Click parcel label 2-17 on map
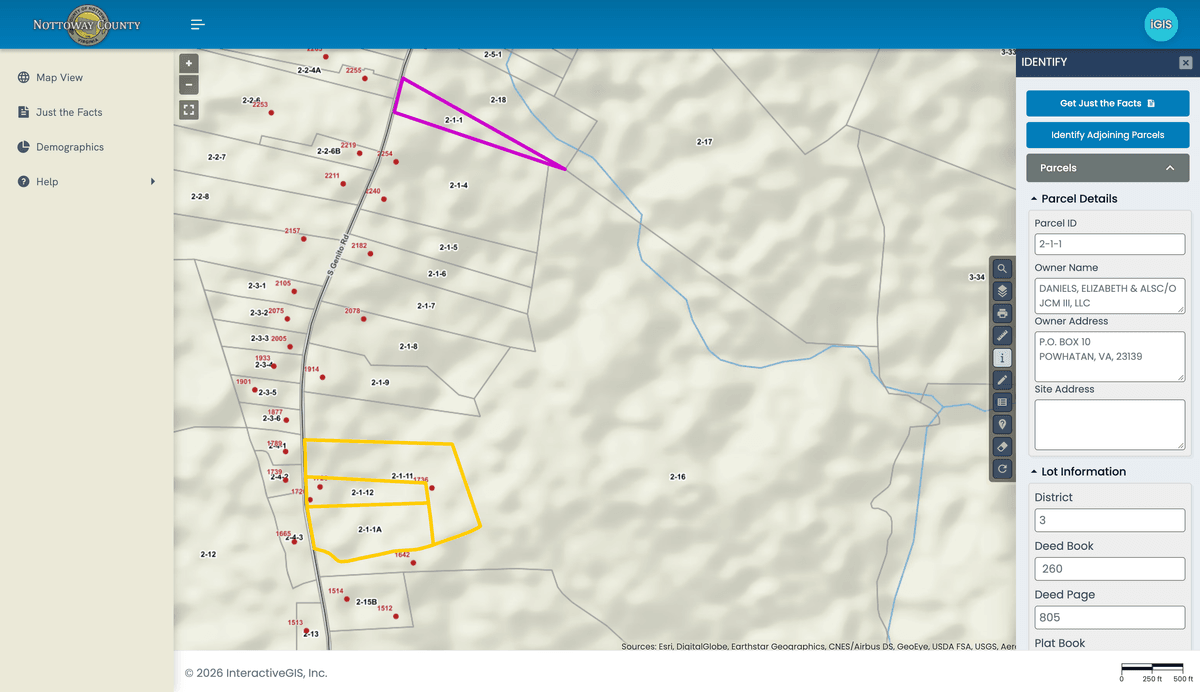Viewport: 1200px width, 692px height. click(704, 142)
